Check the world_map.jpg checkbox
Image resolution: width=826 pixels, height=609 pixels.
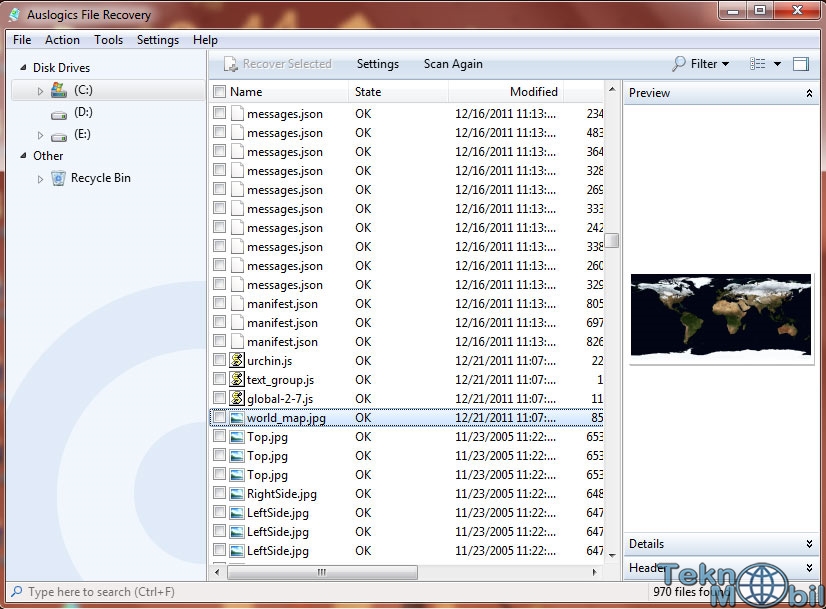tap(219, 417)
